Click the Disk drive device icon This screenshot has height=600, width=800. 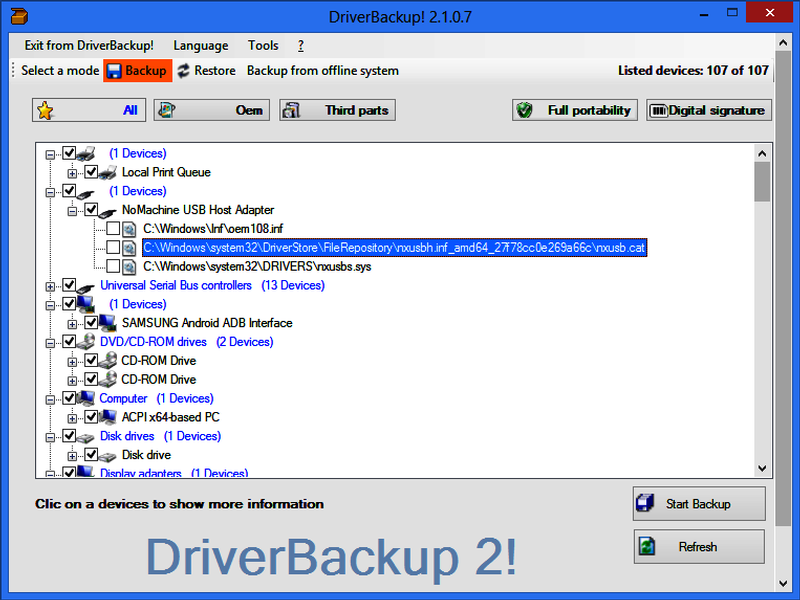(x=108, y=456)
